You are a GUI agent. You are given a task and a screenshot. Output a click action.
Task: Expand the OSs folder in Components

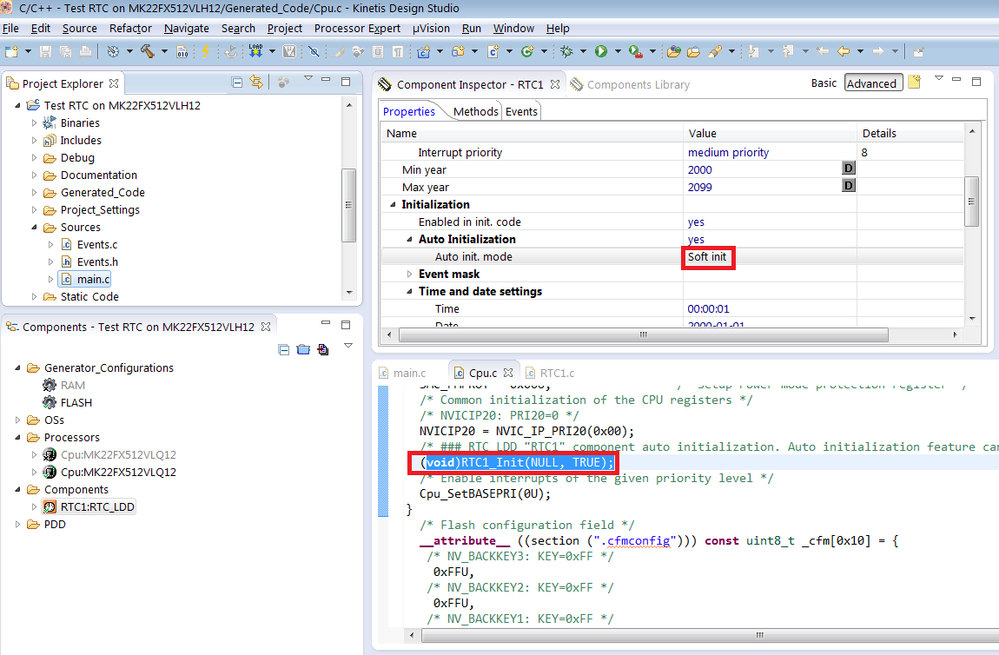pos(18,420)
